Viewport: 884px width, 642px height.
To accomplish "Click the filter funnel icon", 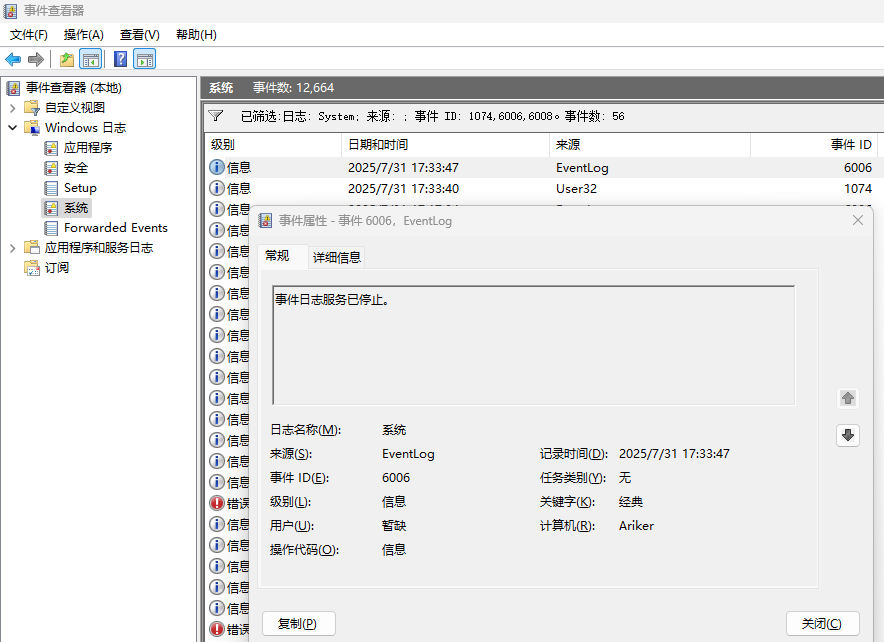I will coord(216,116).
